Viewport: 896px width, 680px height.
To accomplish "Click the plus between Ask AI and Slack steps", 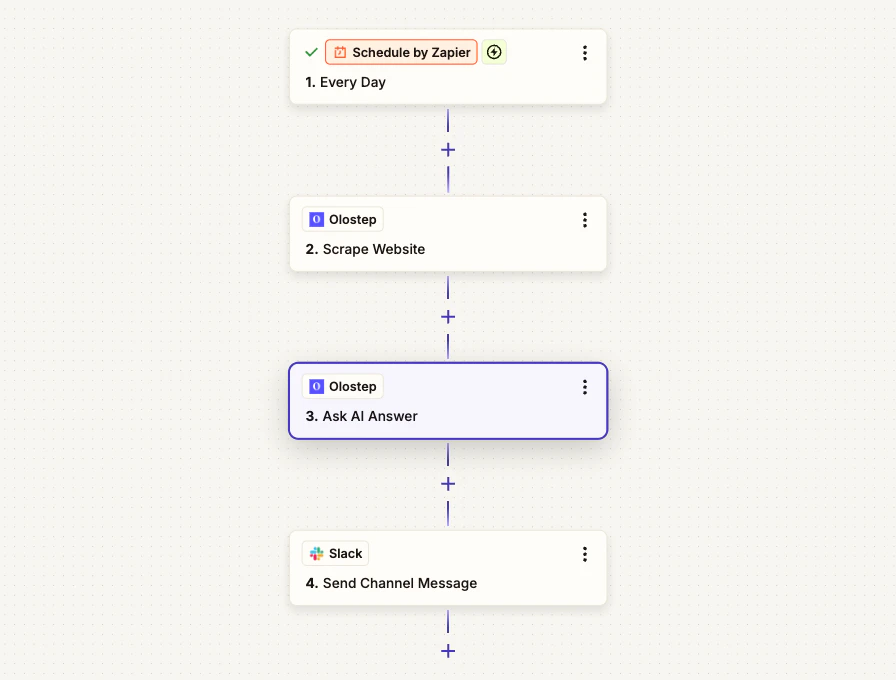I will pyautogui.click(x=448, y=483).
